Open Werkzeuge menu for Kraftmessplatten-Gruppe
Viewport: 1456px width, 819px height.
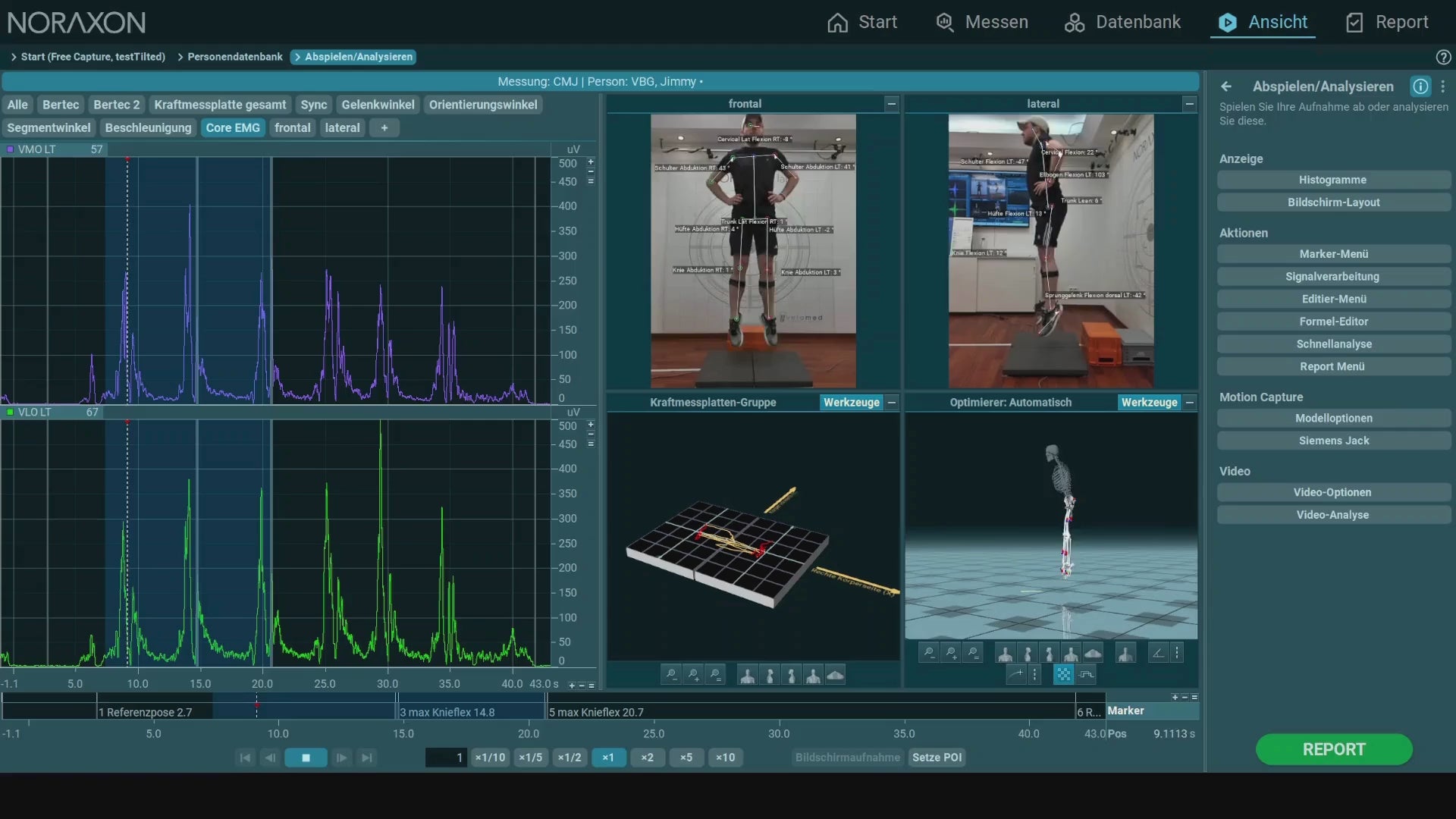click(x=851, y=403)
